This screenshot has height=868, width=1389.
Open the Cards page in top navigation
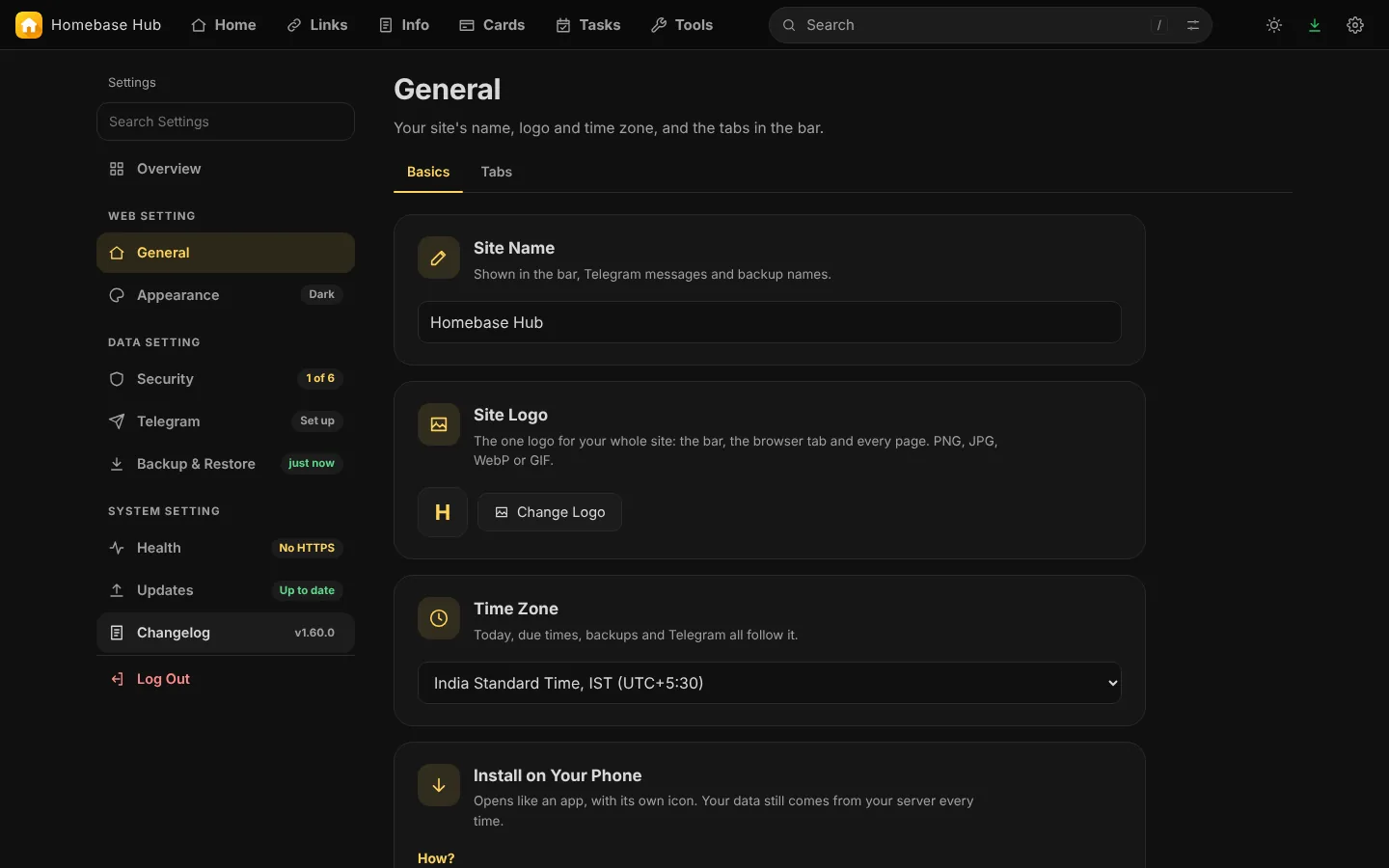[492, 25]
